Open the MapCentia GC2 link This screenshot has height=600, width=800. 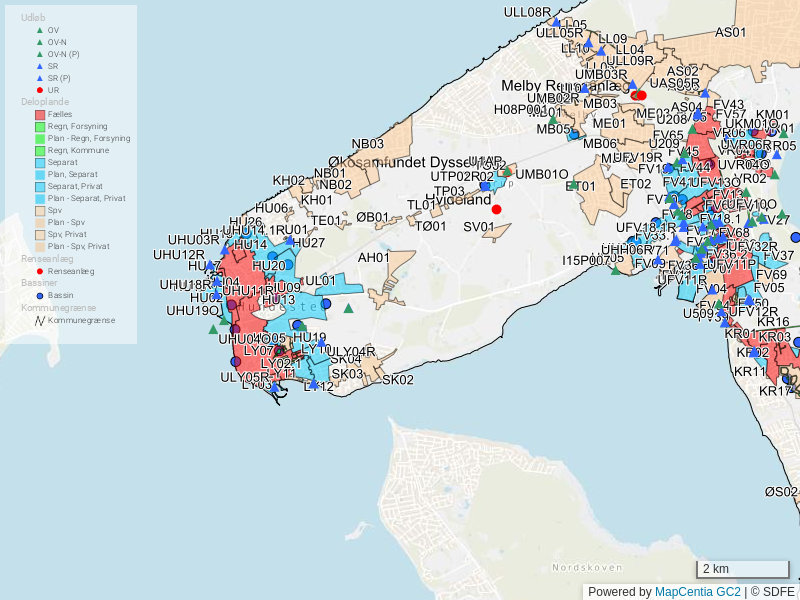(698, 592)
